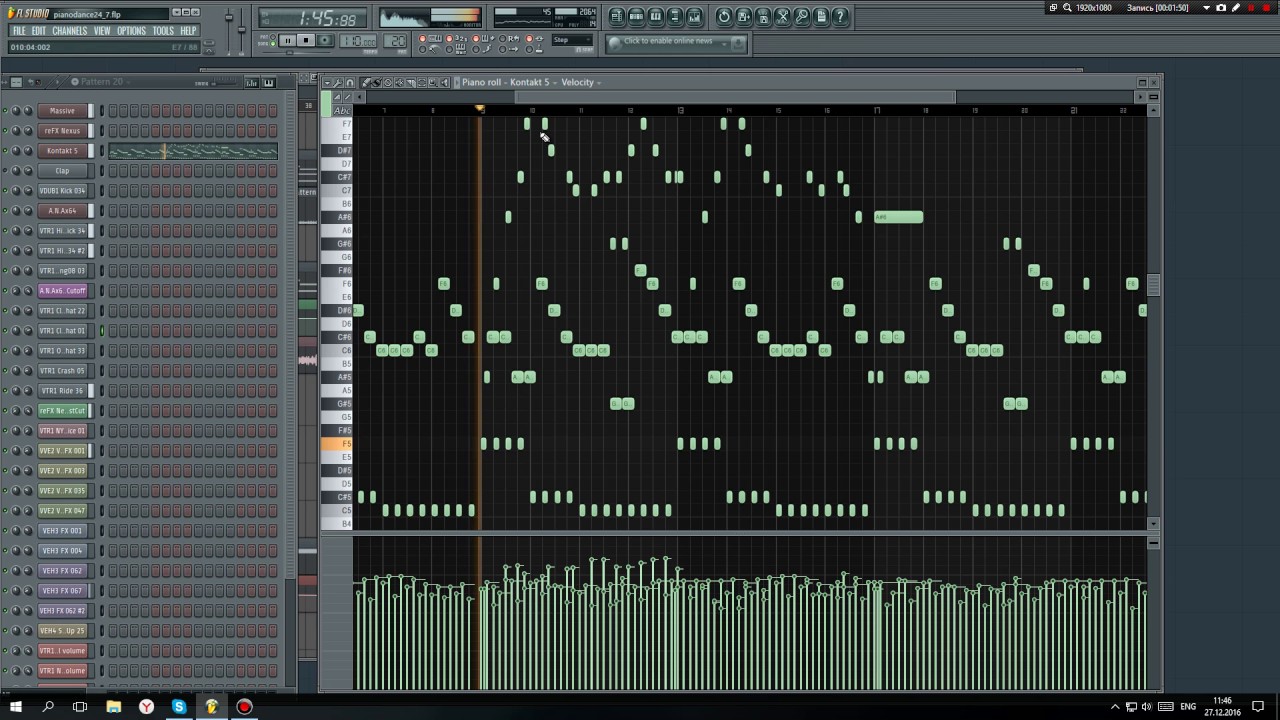The width and height of the screenshot is (1280, 720).
Task: Select the A.N.Ax6..Cutoff channel button
Action: click(x=62, y=290)
